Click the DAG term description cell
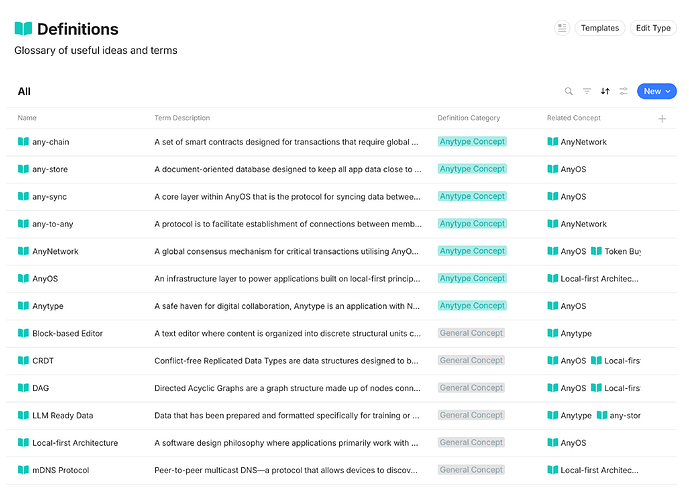This screenshot has width=689, height=489. click(x=287, y=388)
